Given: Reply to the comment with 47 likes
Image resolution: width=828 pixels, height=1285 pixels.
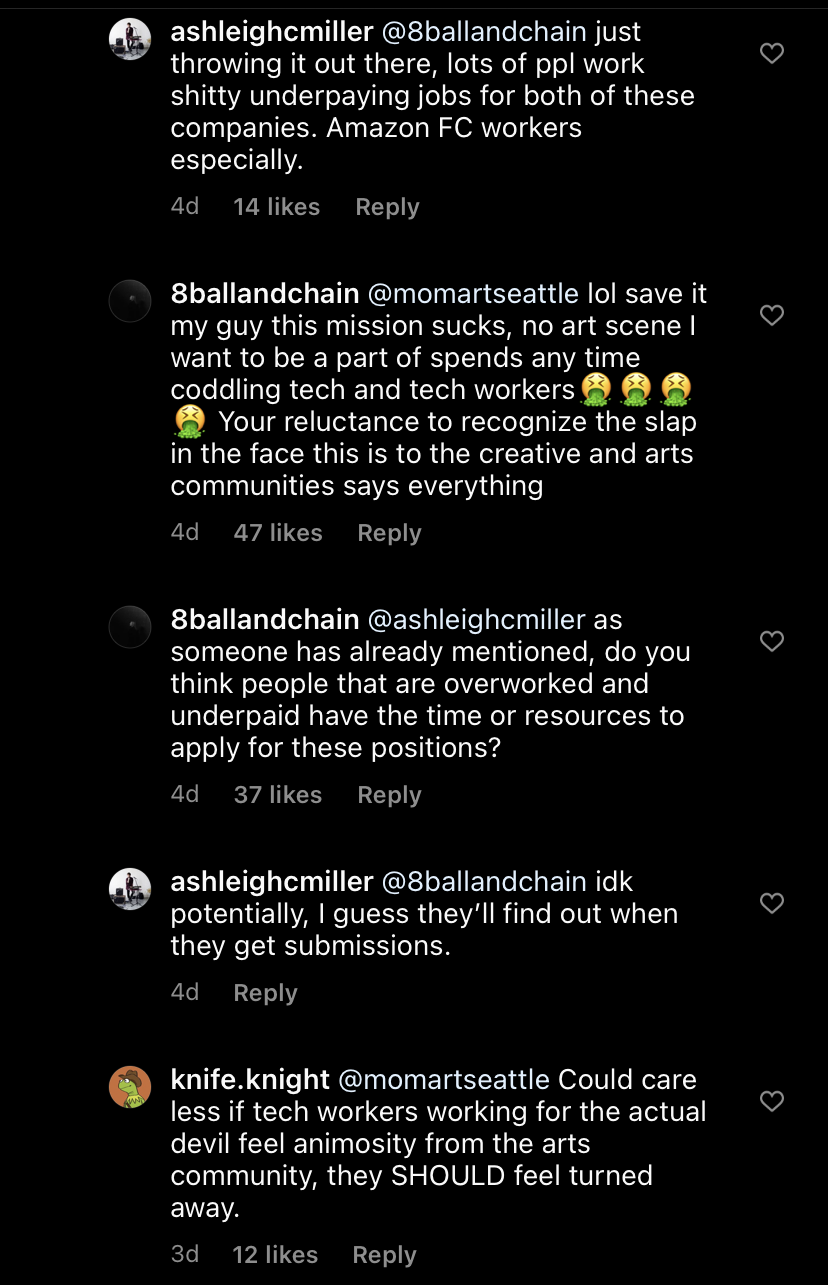Looking at the screenshot, I should (389, 533).
